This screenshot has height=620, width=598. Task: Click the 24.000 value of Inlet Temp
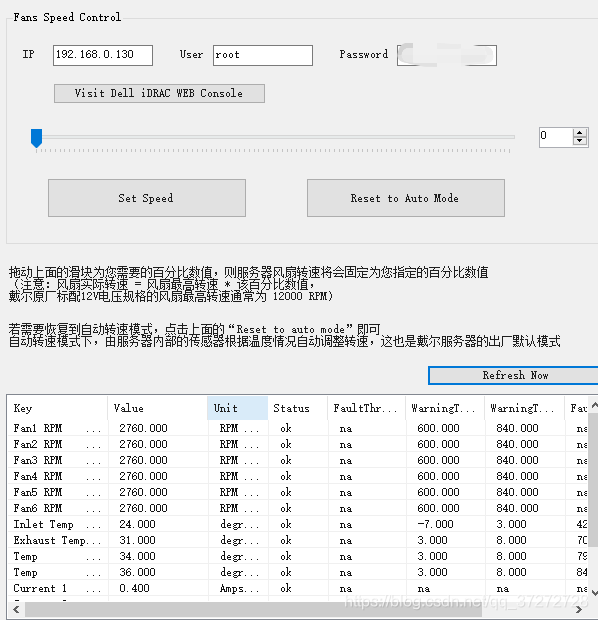click(137, 524)
